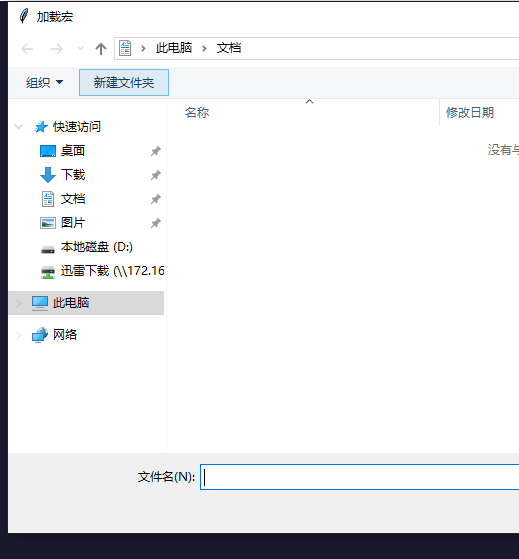Screen dimensions: 519x559
Task: Expand the 网络 tree node
Action: [19, 335]
